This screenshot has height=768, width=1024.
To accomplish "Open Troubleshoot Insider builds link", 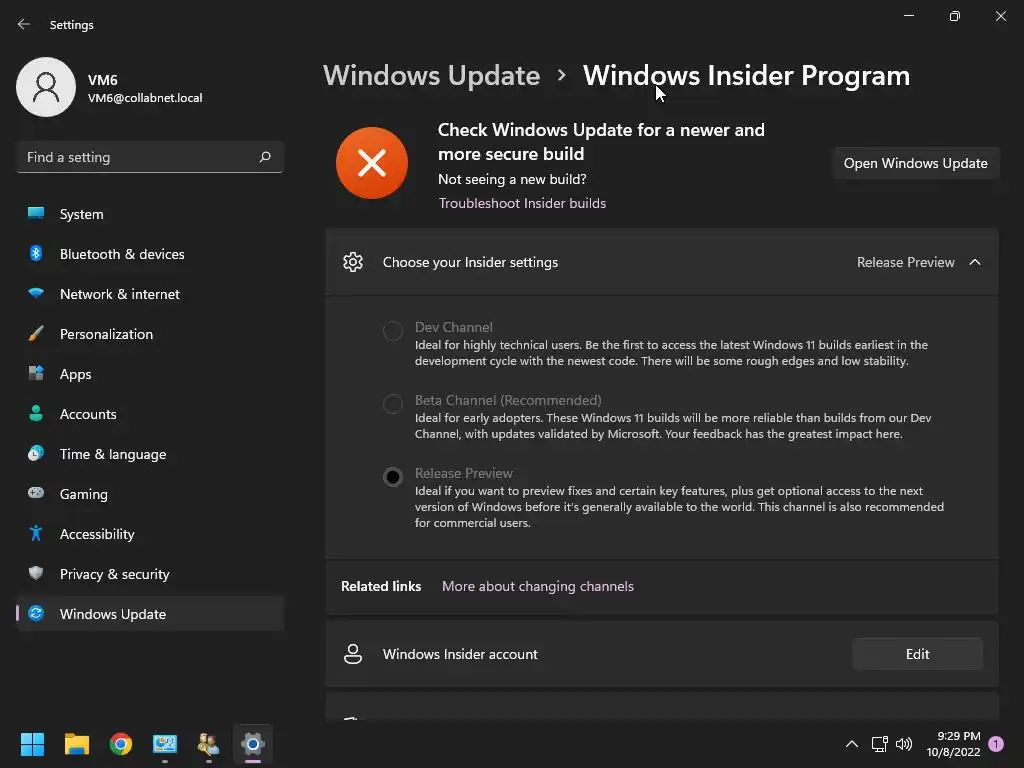I will [522, 203].
